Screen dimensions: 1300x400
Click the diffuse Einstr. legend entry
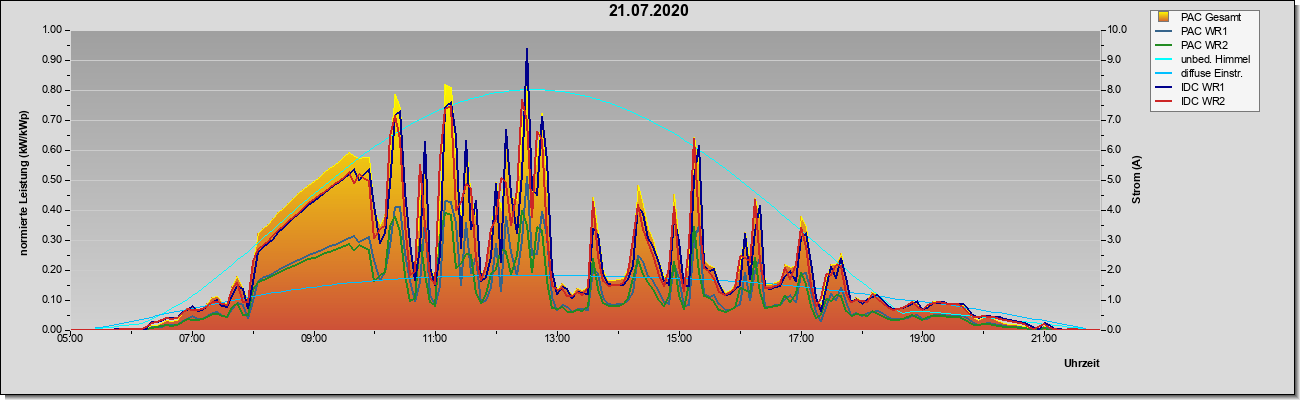[1203, 73]
